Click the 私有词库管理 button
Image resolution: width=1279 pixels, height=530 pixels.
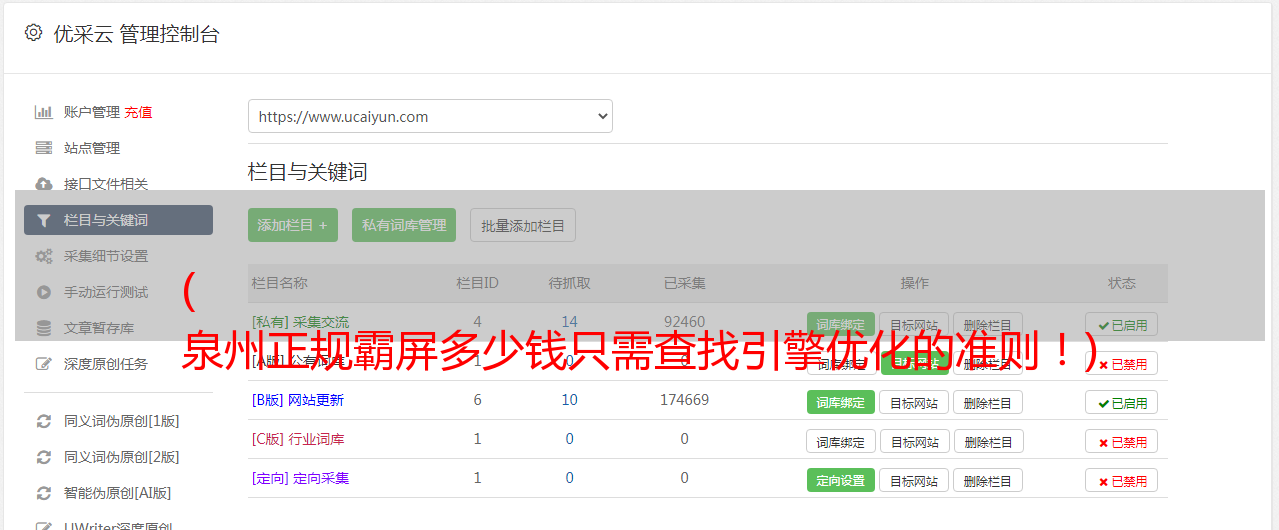[404, 225]
